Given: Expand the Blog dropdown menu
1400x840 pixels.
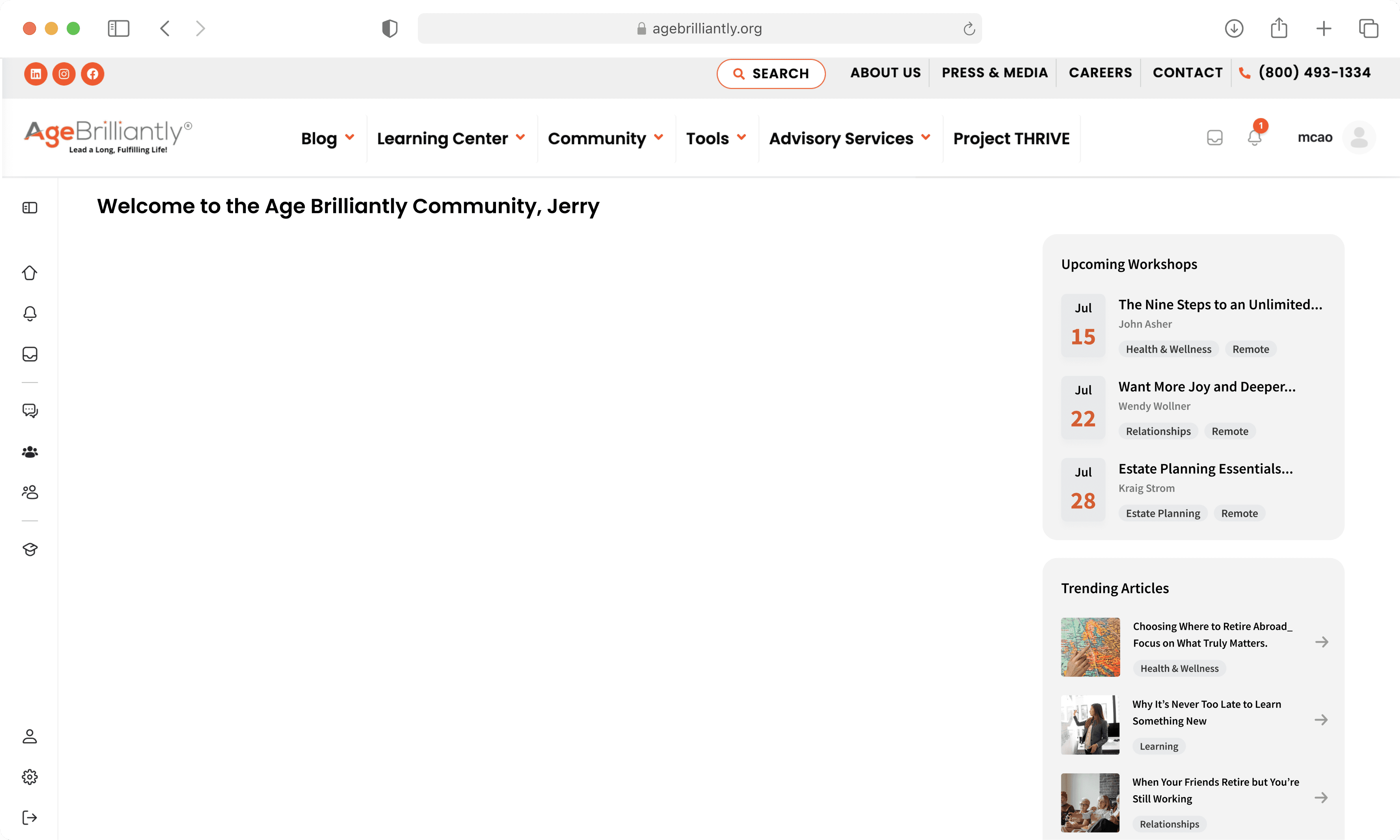Looking at the screenshot, I should pyautogui.click(x=327, y=138).
